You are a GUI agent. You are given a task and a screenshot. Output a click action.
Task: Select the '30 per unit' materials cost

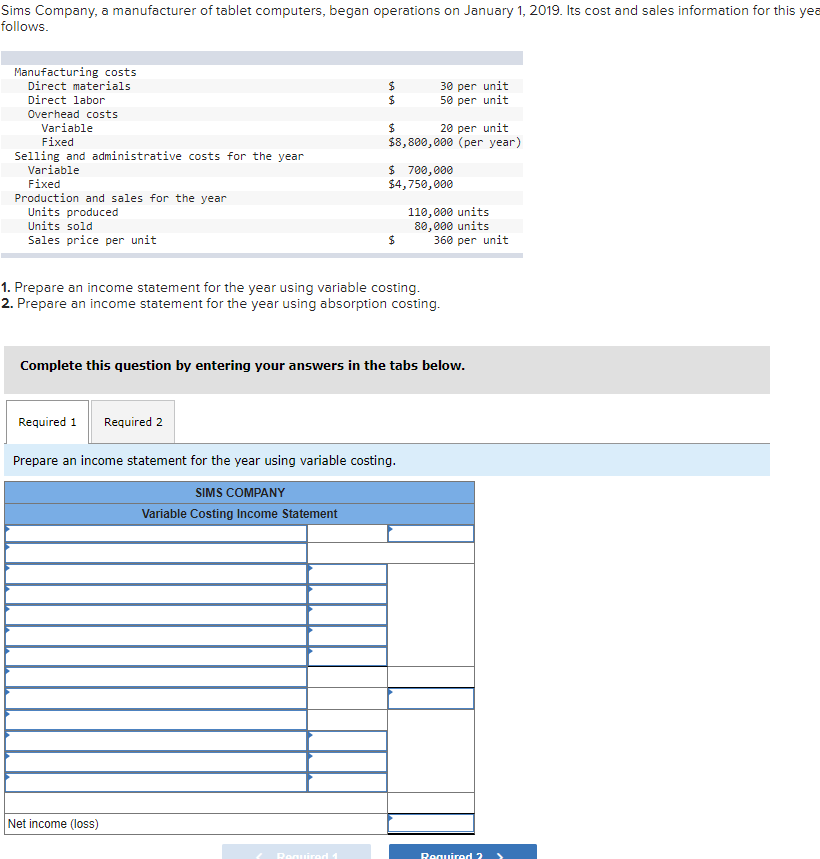pos(474,86)
